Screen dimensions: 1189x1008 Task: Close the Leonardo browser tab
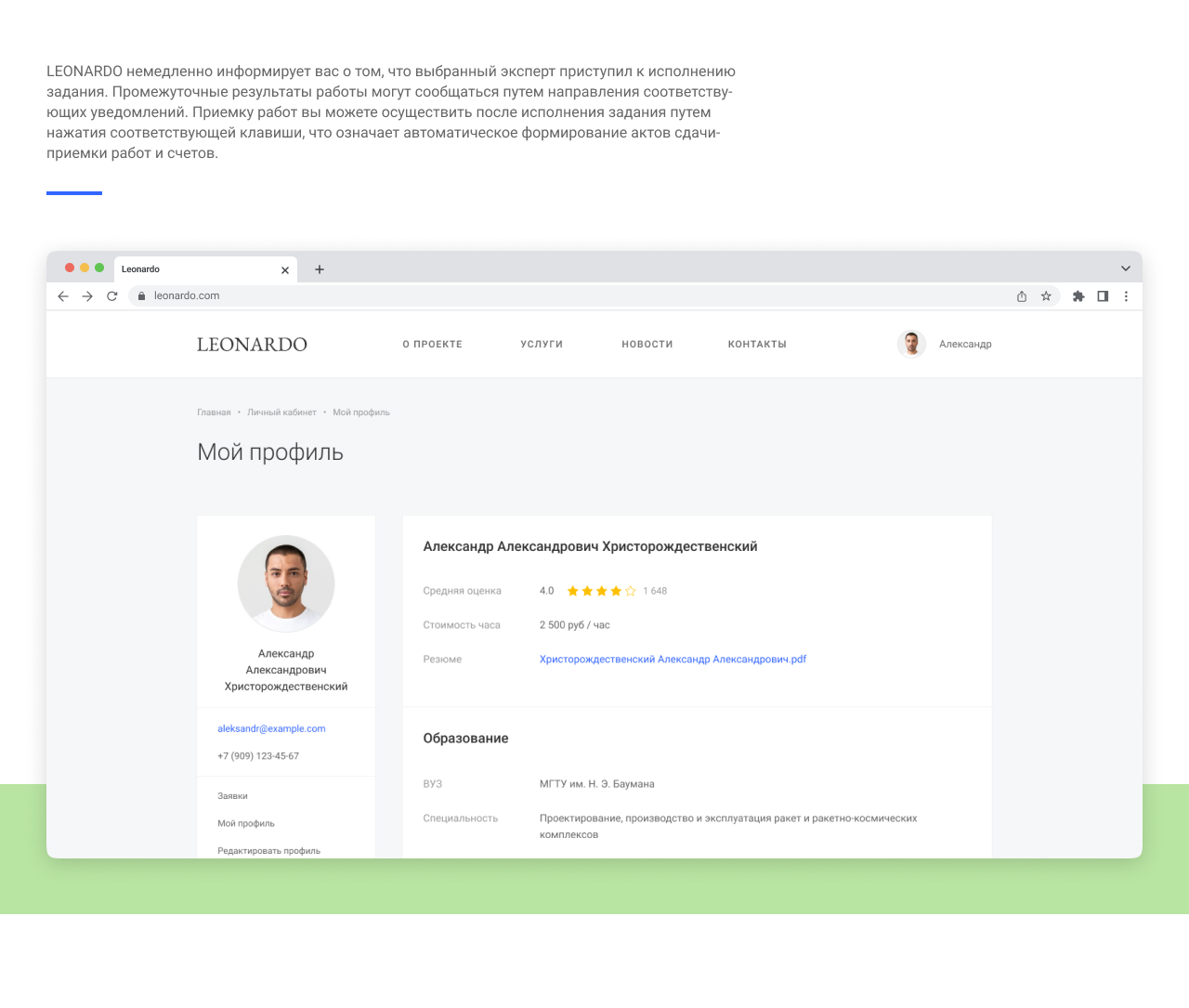285,270
